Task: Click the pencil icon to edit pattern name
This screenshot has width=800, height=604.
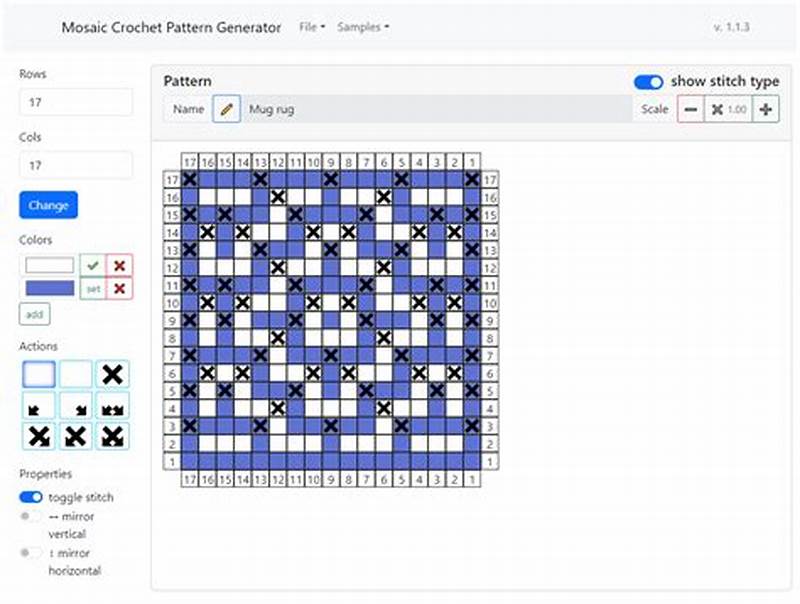Action: pyautogui.click(x=226, y=109)
